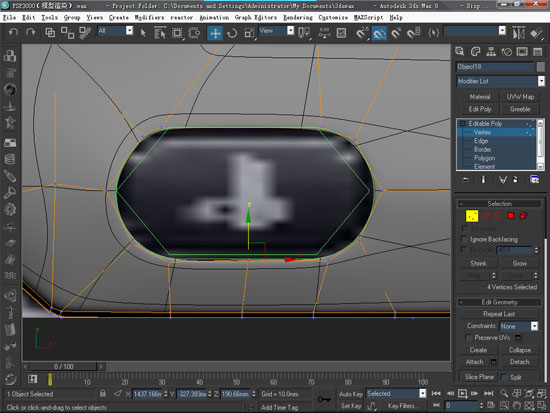Viewport: 550px width, 413px height.
Task: Open the key filter Selected dropdown
Action: coord(396,393)
